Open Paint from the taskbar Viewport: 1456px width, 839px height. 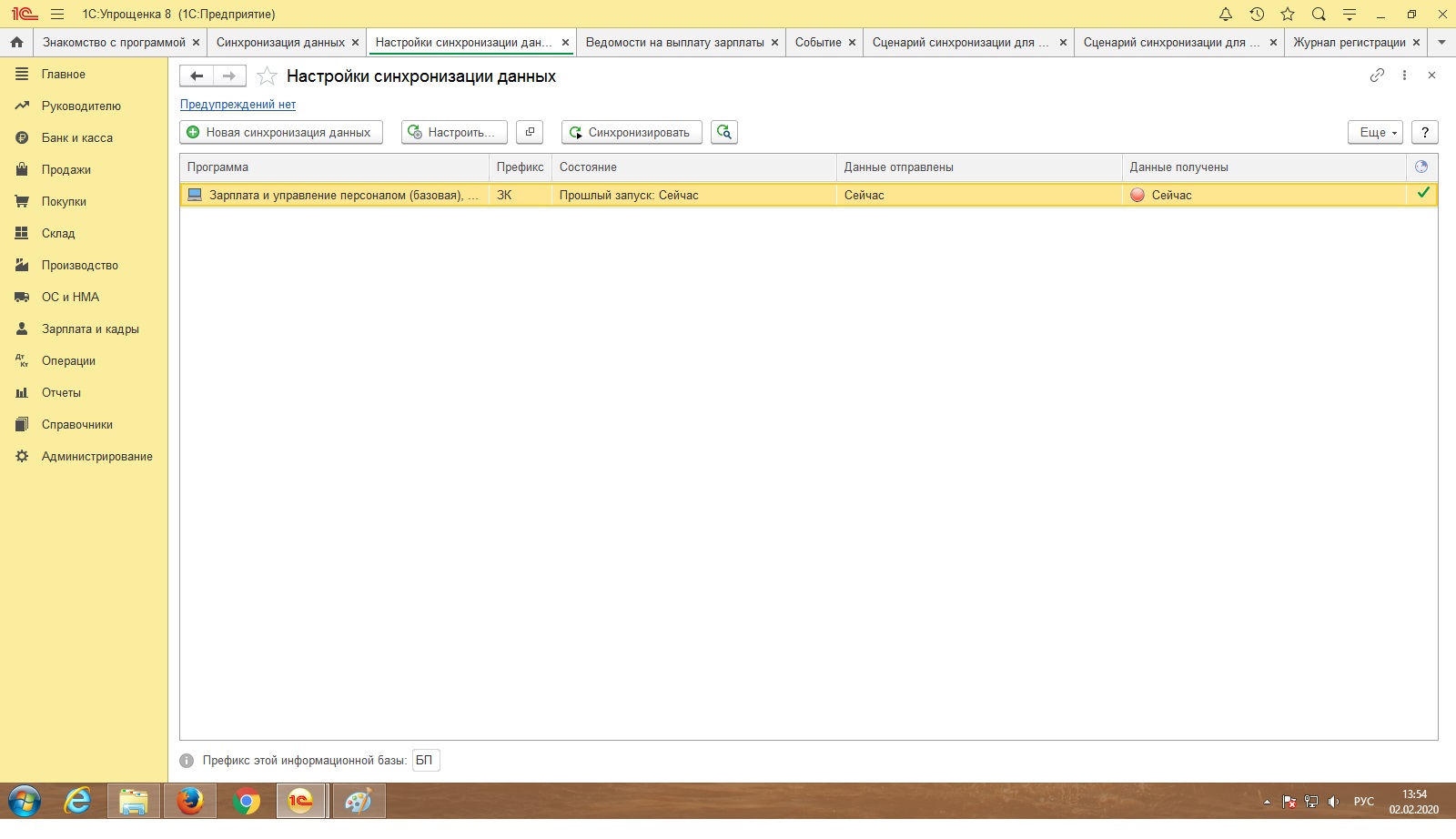pyautogui.click(x=359, y=801)
